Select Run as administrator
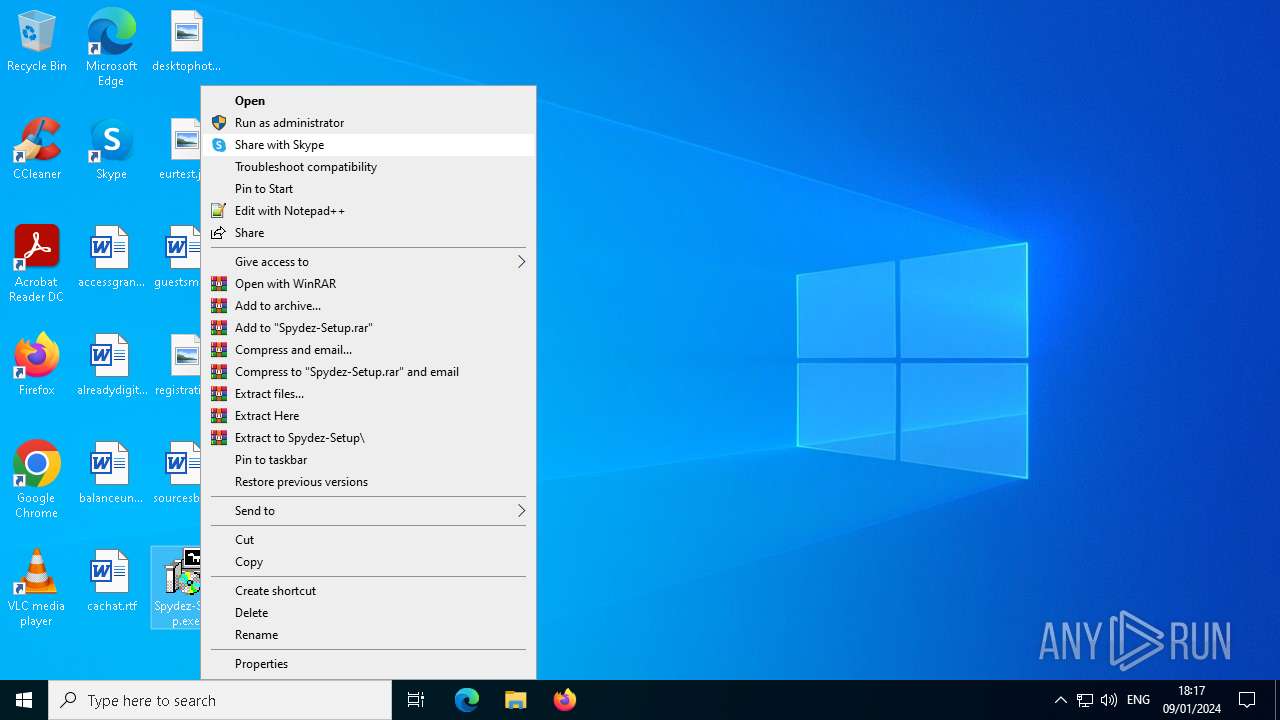This screenshot has height=720, width=1280. (289, 123)
